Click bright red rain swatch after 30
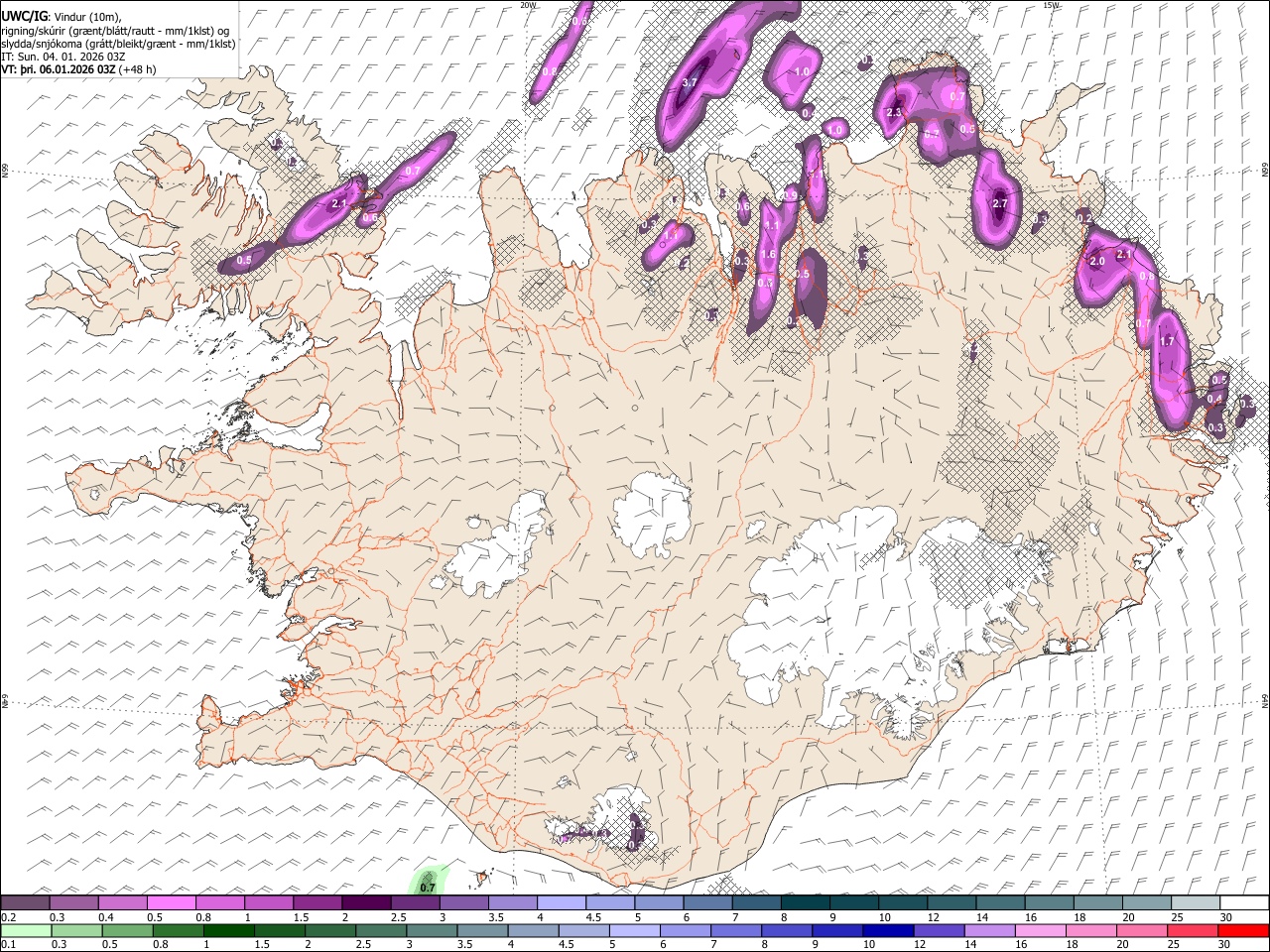 [x=1242, y=930]
